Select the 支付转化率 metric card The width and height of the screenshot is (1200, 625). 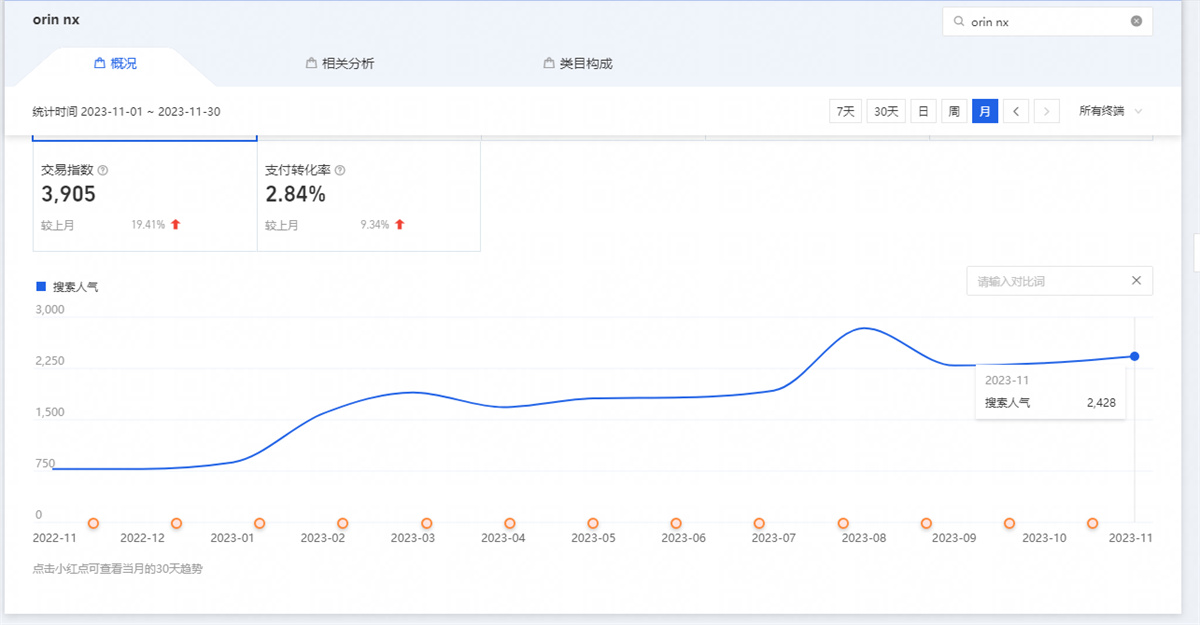(x=369, y=196)
